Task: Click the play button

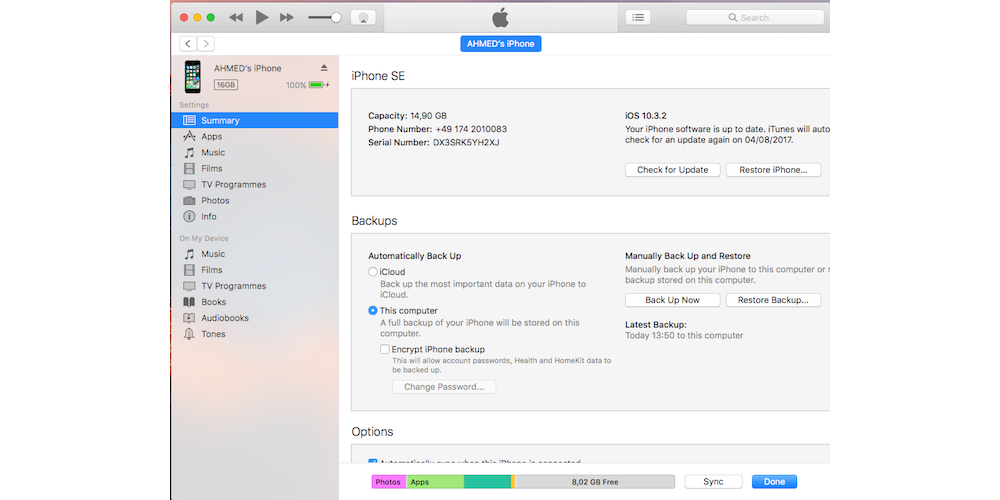Action: click(261, 17)
